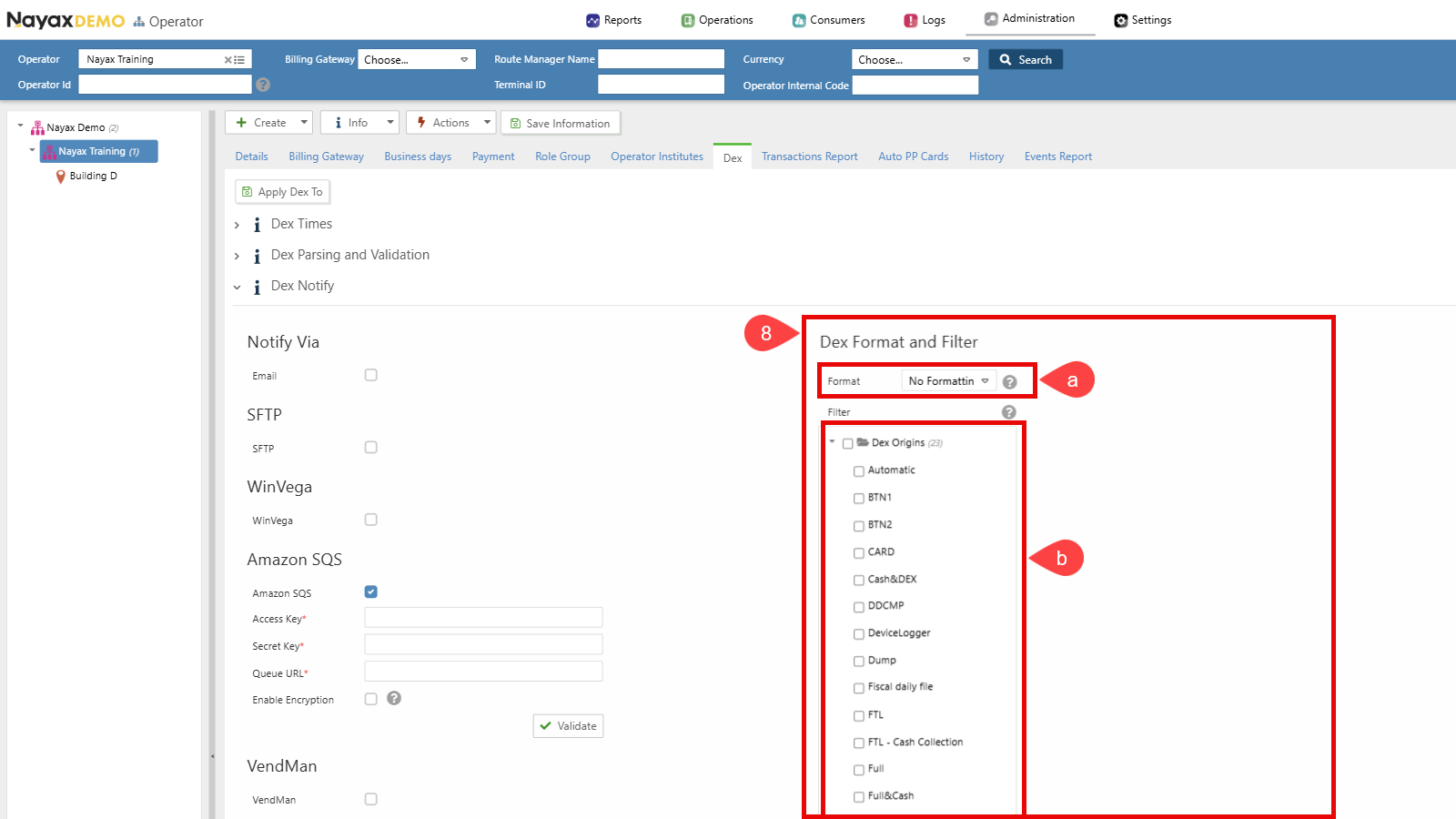Image resolution: width=1456 pixels, height=819 pixels.
Task: Open the Consumers menu
Action: [x=828, y=20]
